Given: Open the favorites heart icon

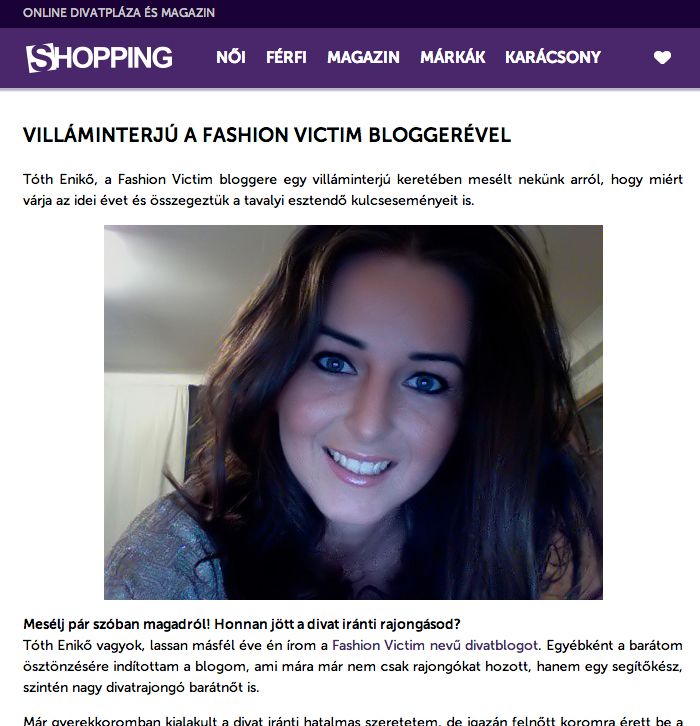Looking at the screenshot, I should click(662, 57).
